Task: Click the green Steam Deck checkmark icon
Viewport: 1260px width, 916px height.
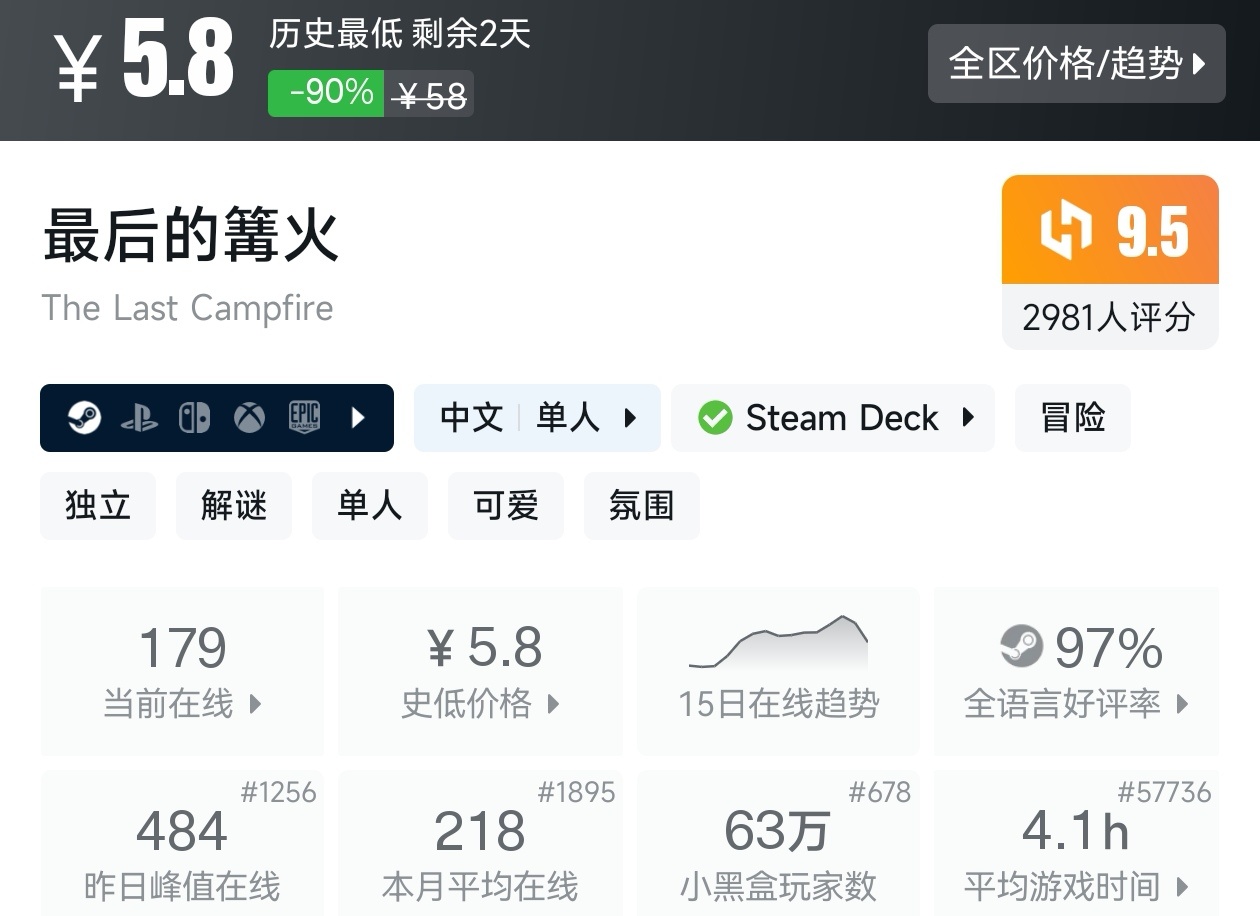Action: pos(715,417)
